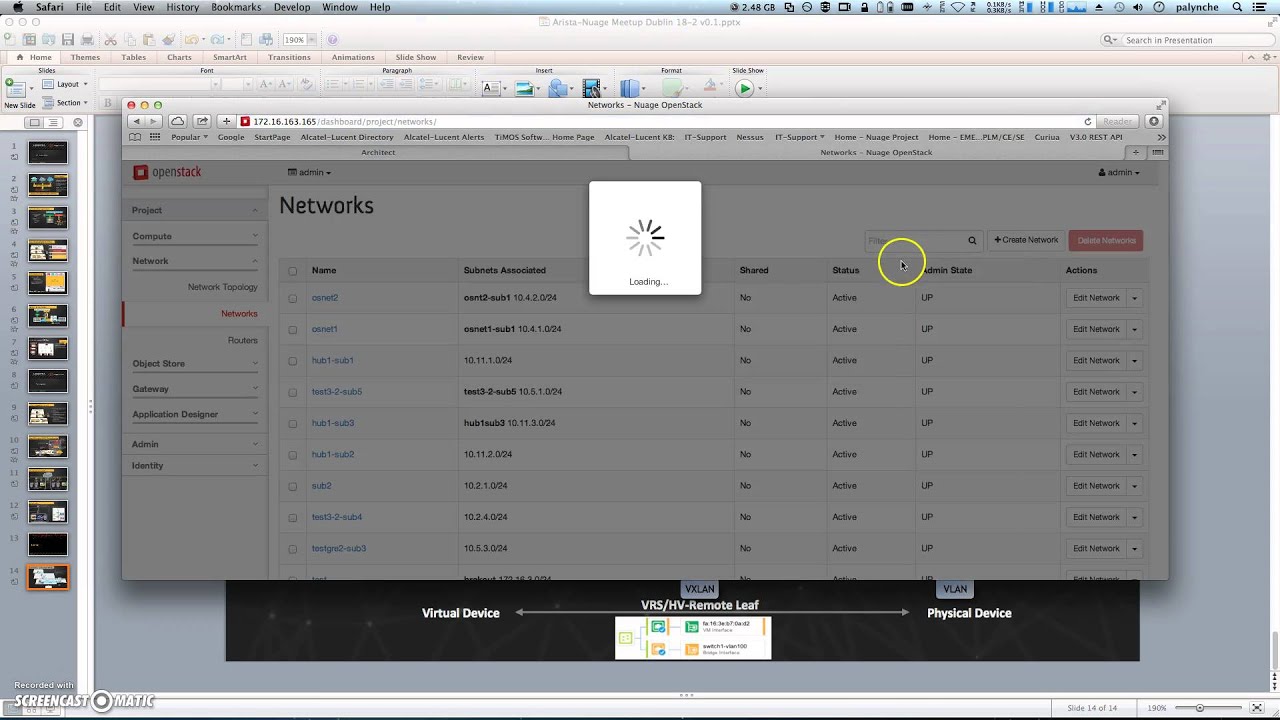Click Safari back arrow button
1280x720 pixels.
pyautogui.click(x=137, y=121)
